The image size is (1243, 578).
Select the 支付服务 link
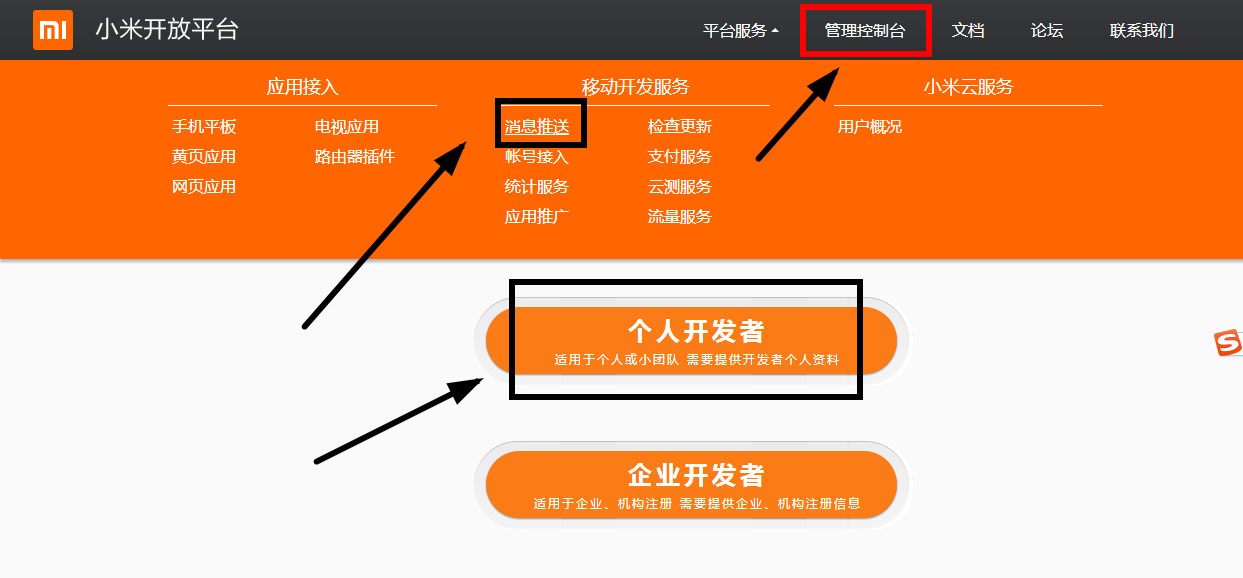click(x=680, y=157)
